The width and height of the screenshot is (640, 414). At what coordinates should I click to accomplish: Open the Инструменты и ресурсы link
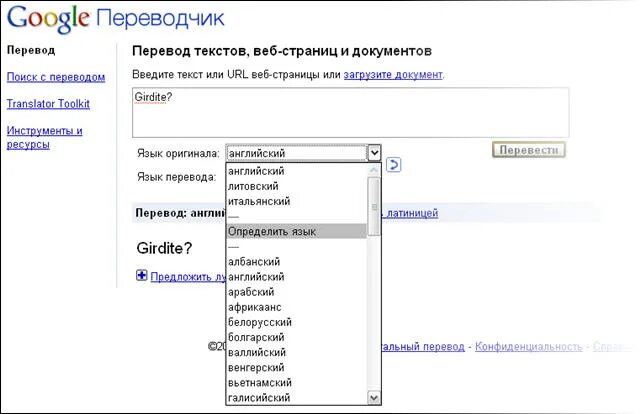[44, 137]
